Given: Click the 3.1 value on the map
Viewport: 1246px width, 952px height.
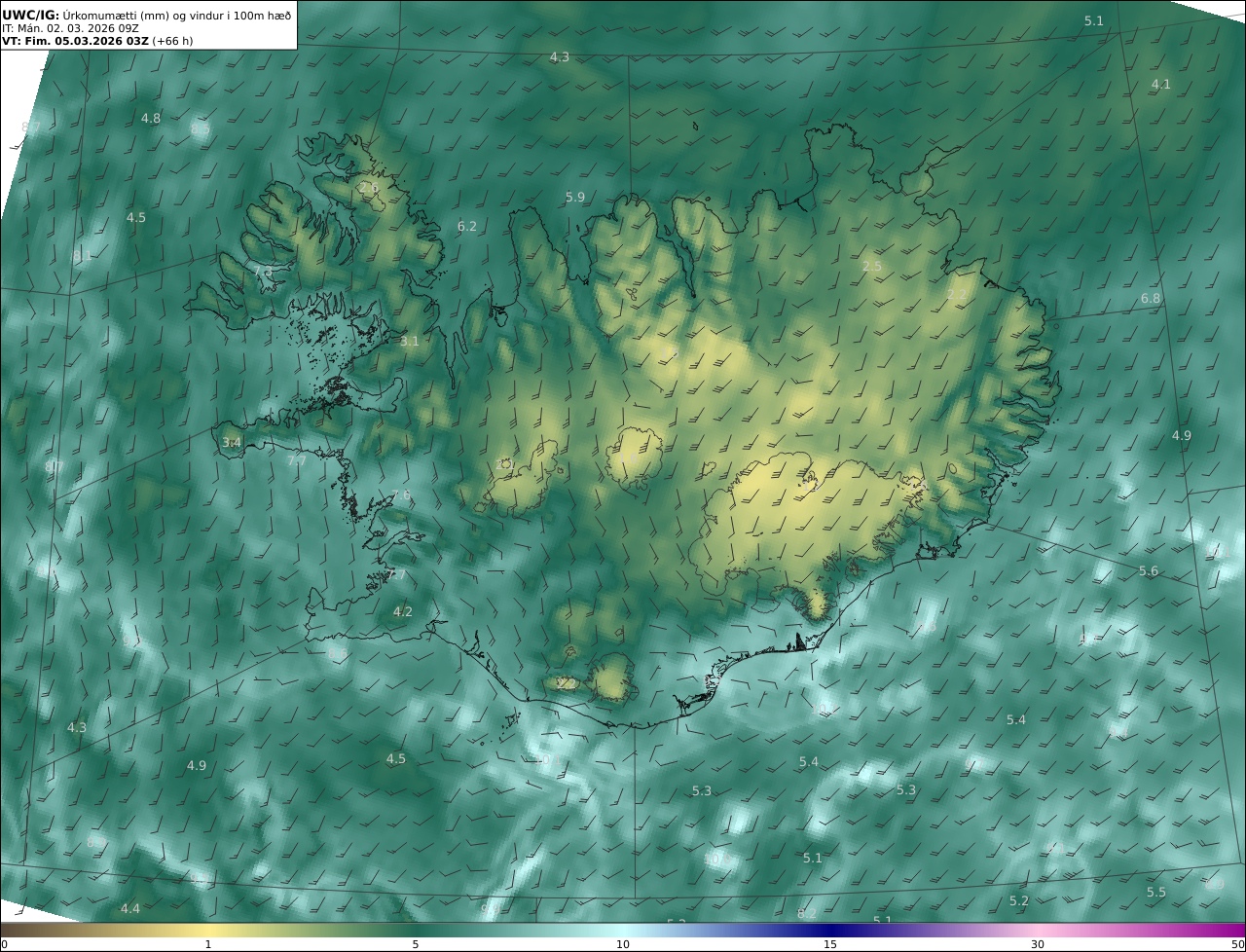Looking at the screenshot, I should (x=410, y=342).
